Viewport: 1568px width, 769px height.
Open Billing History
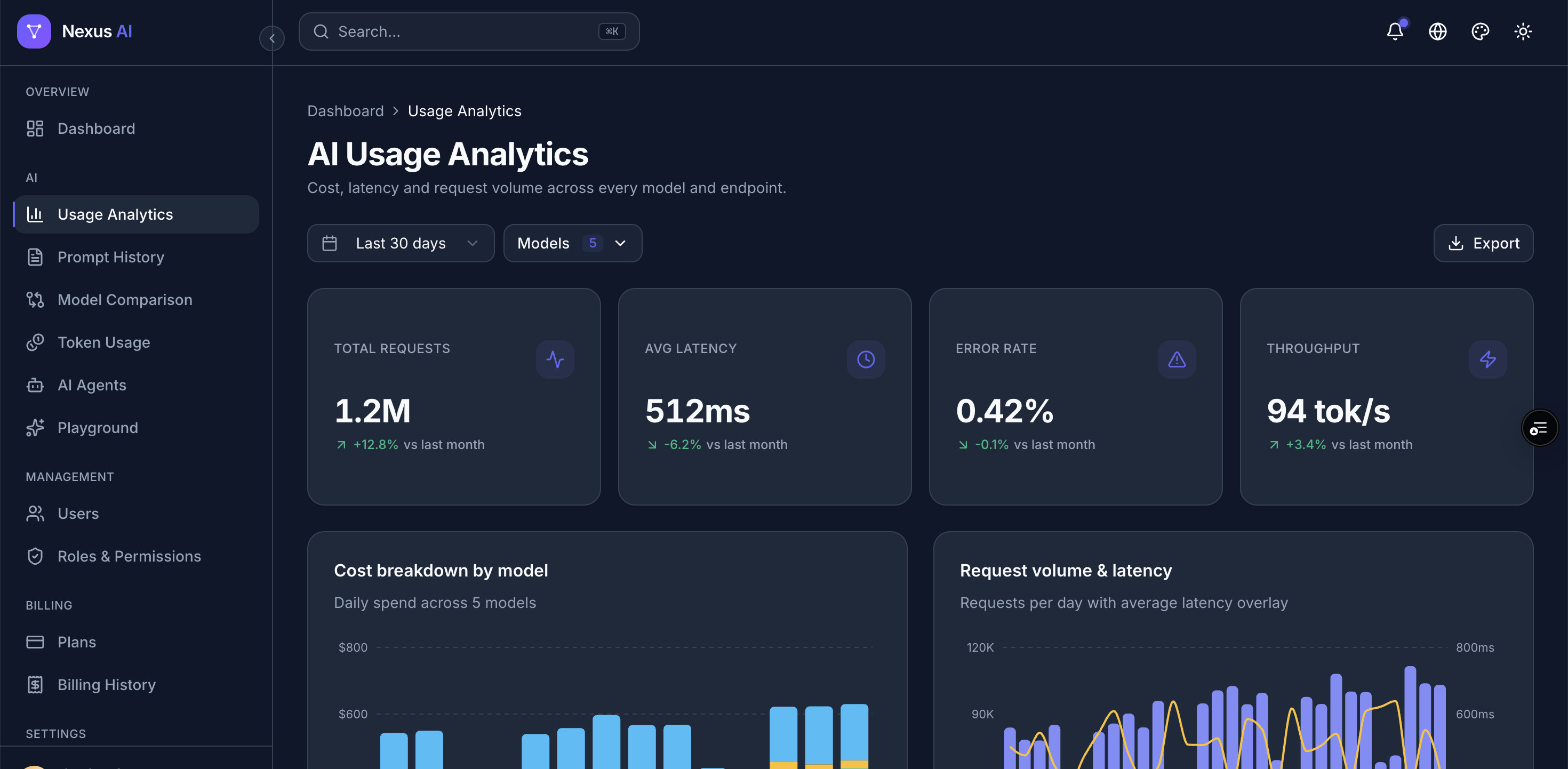tap(136, 684)
